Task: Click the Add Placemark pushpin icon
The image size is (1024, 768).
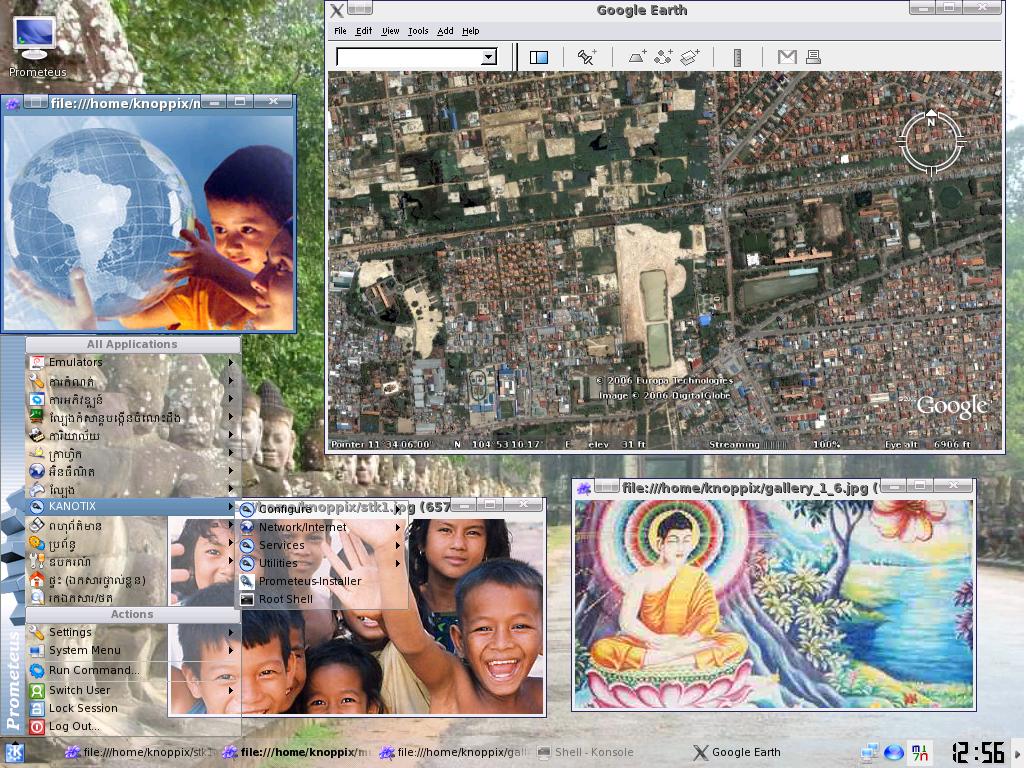Action: [586, 57]
